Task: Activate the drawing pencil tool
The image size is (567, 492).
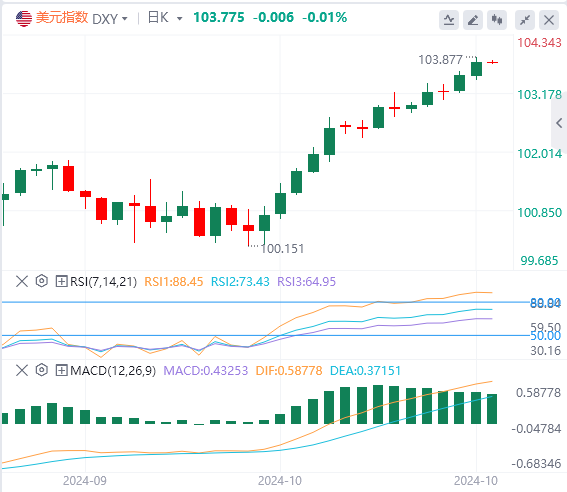Action: pos(473,20)
